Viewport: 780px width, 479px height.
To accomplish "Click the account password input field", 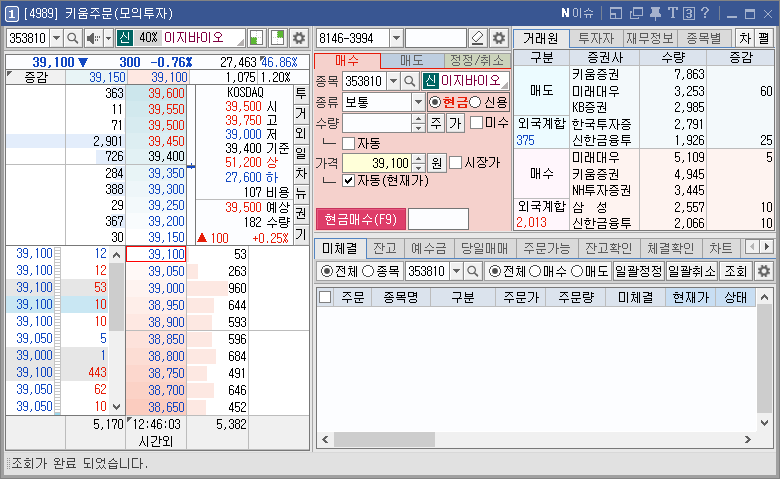I will [436, 38].
